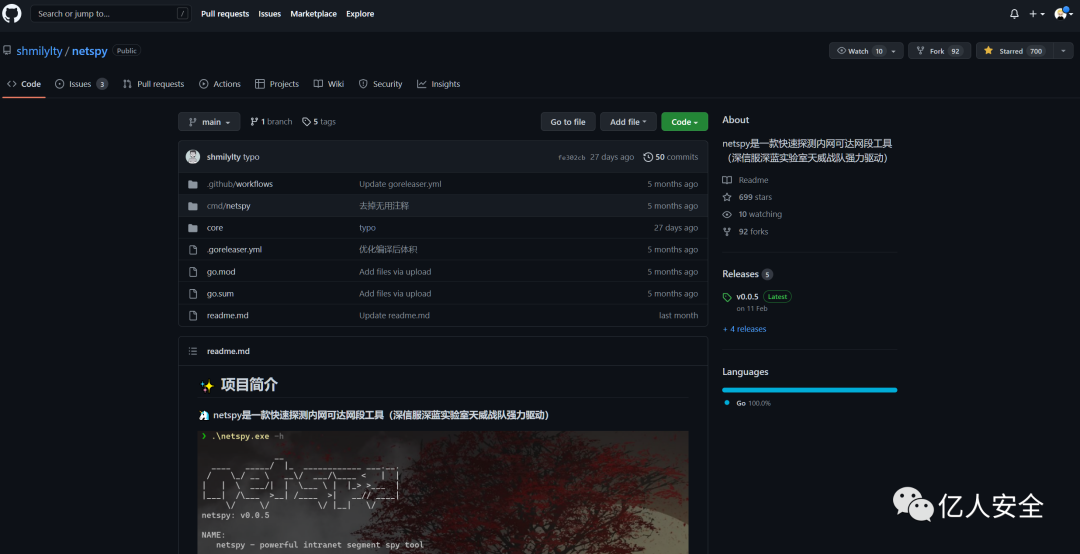1080x554 pixels.
Task: Switch to the repository Pull requests tab
Action: 154,84
